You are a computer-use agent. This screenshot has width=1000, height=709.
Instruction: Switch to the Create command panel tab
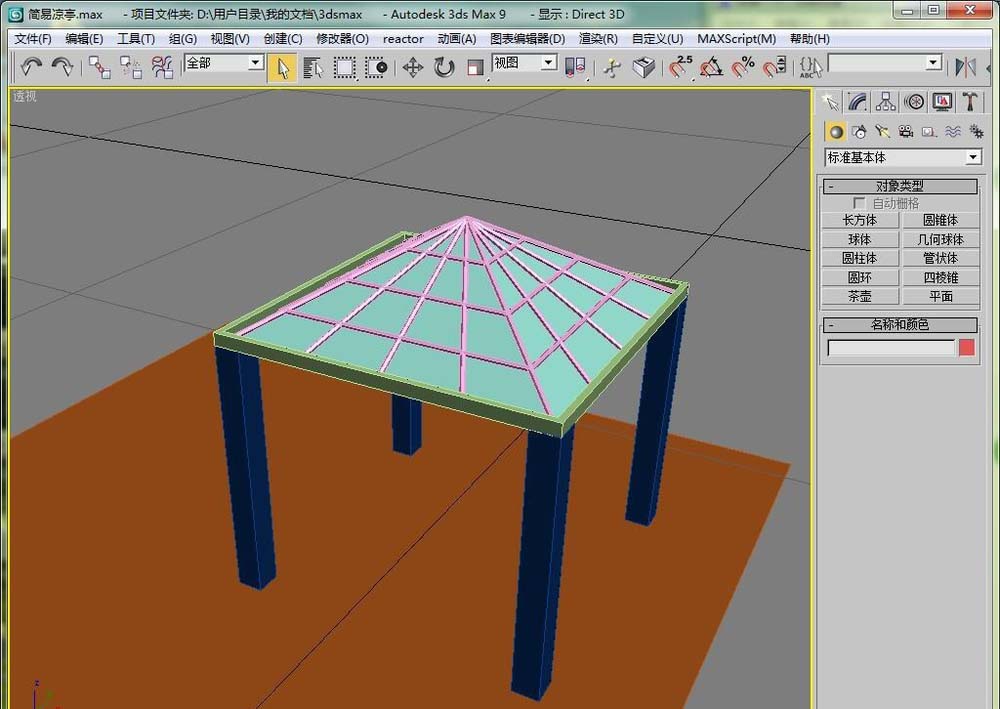[830, 102]
